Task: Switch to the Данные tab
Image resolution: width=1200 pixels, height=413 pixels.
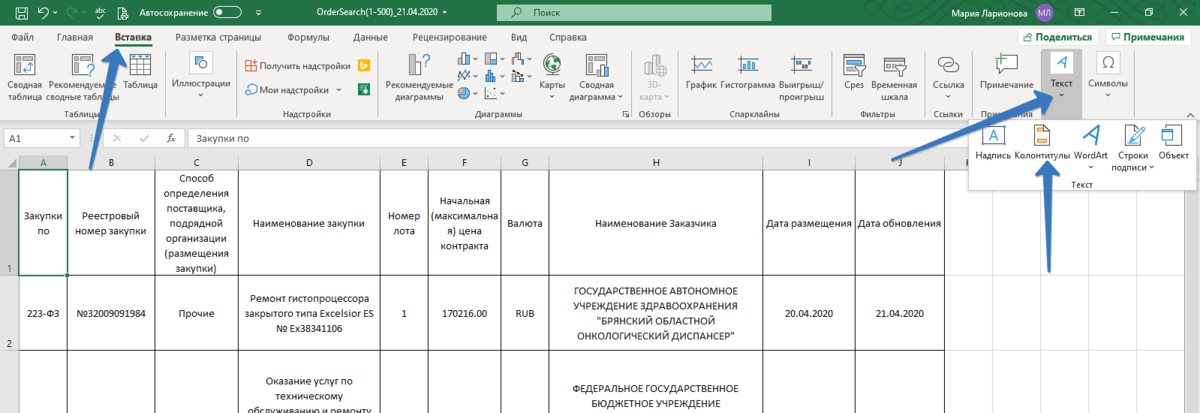Action: 370,37
